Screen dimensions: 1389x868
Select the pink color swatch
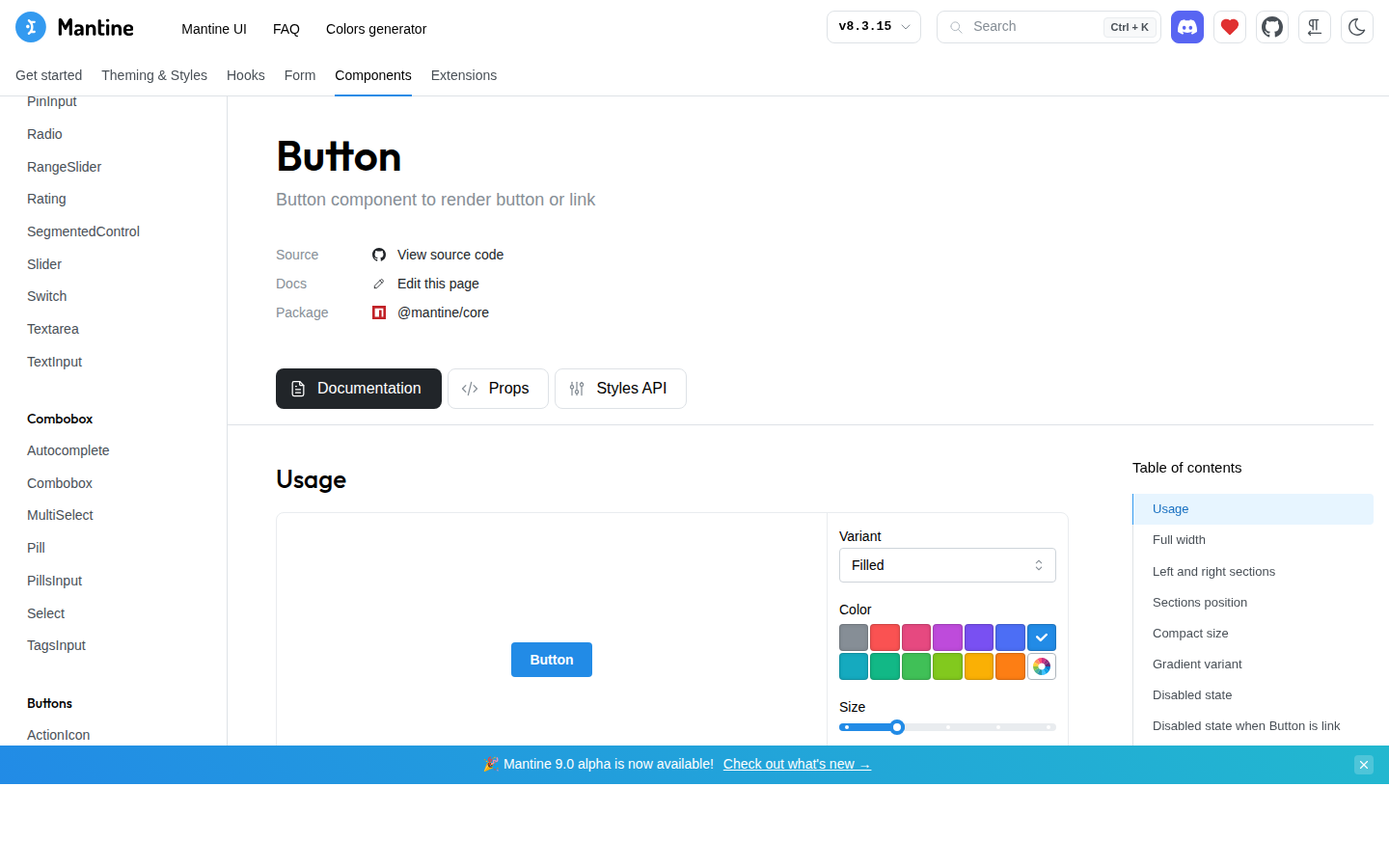coord(916,637)
